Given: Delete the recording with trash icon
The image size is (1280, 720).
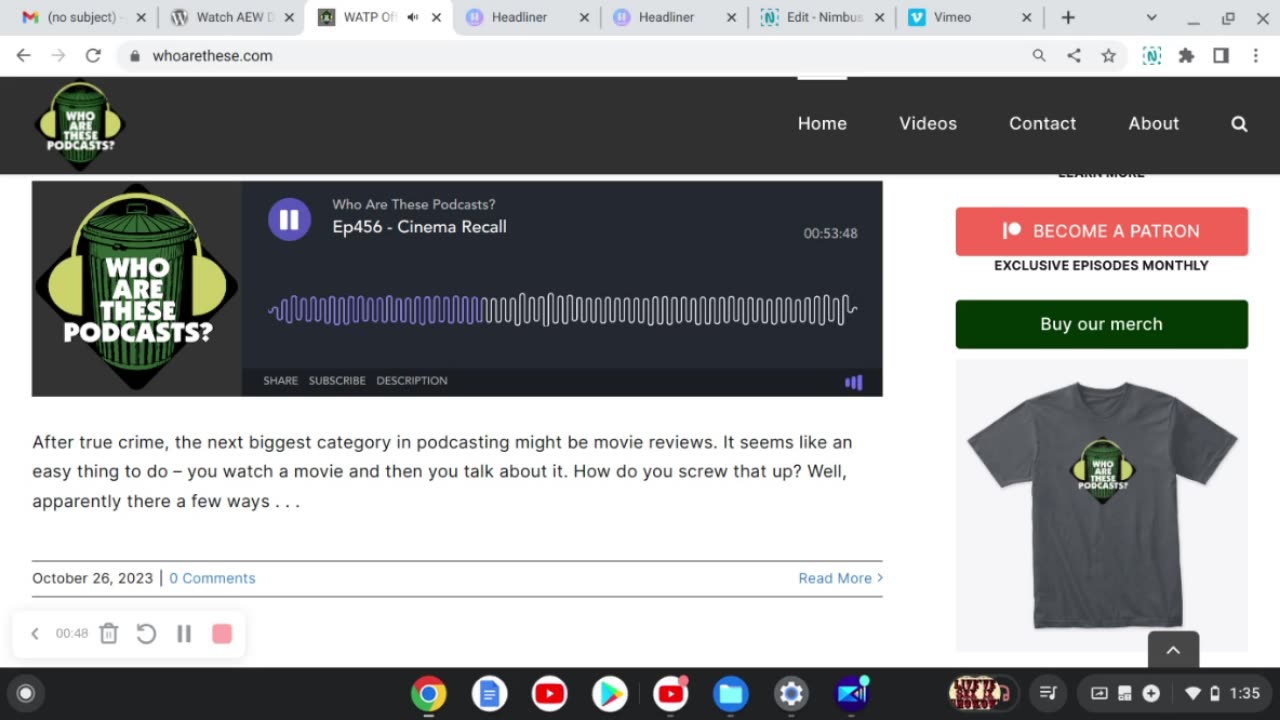Looking at the screenshot, I should [109, 633].
